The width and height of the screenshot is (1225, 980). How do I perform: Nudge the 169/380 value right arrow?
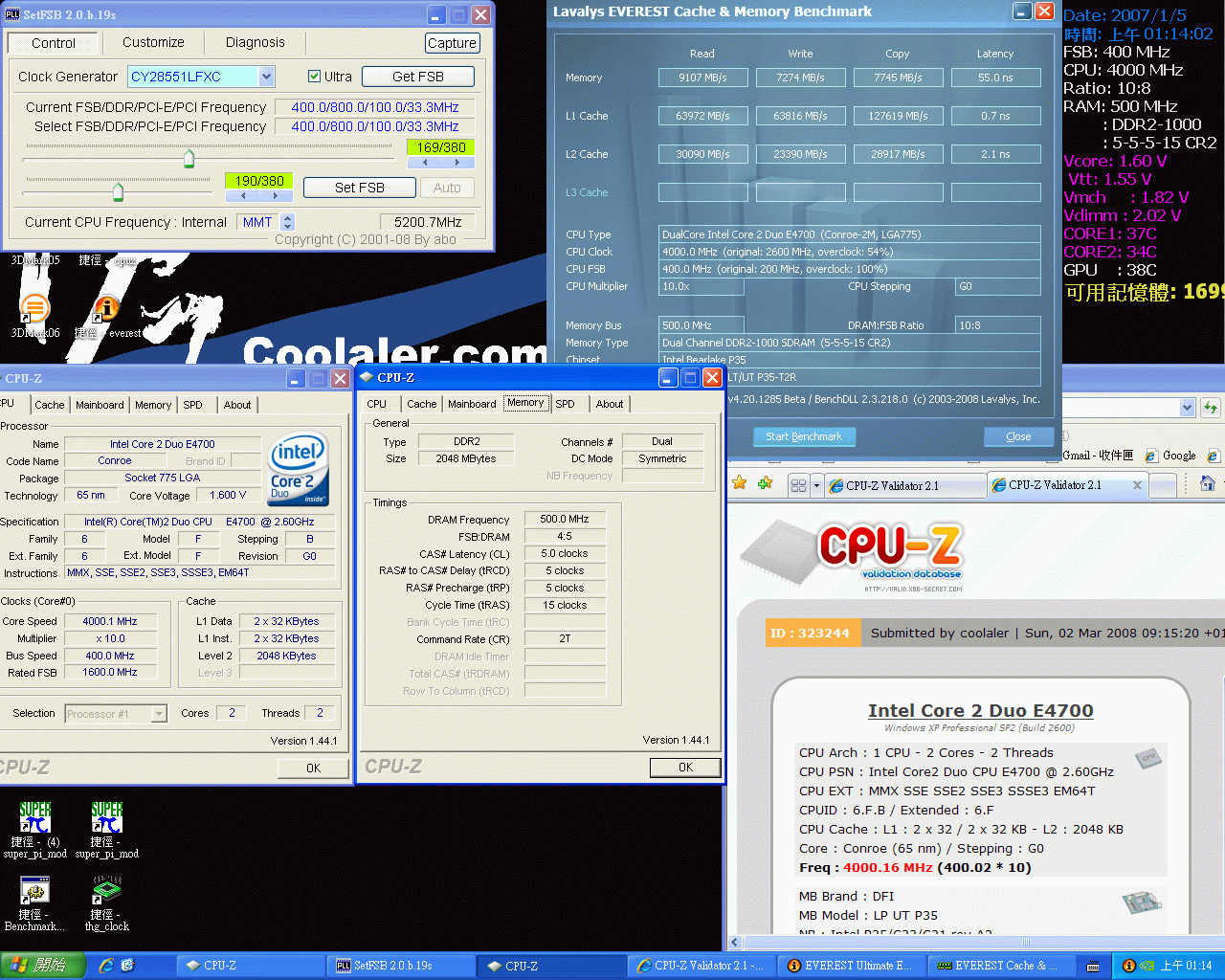coord(457,163)
